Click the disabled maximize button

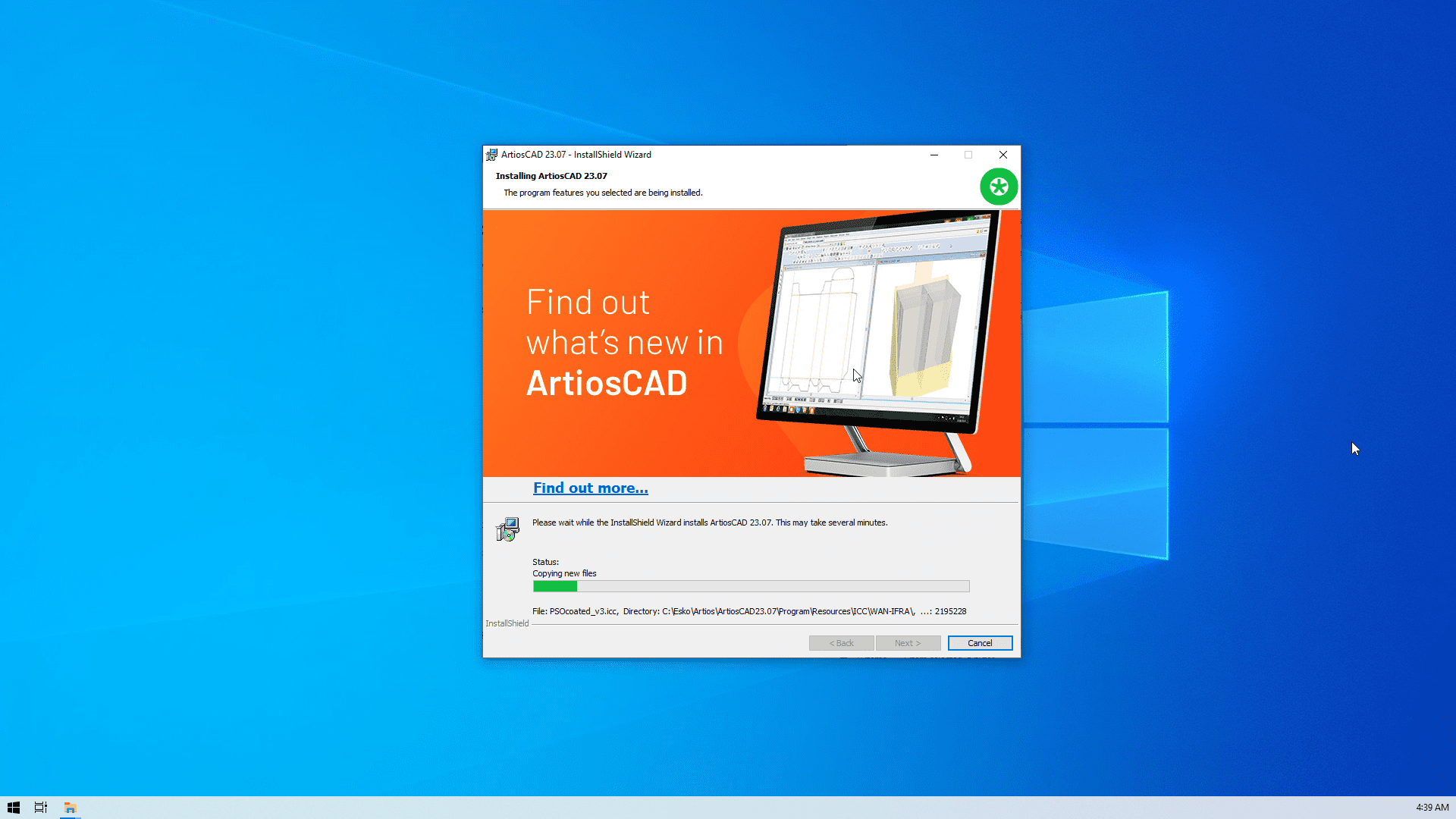point(968,155)
